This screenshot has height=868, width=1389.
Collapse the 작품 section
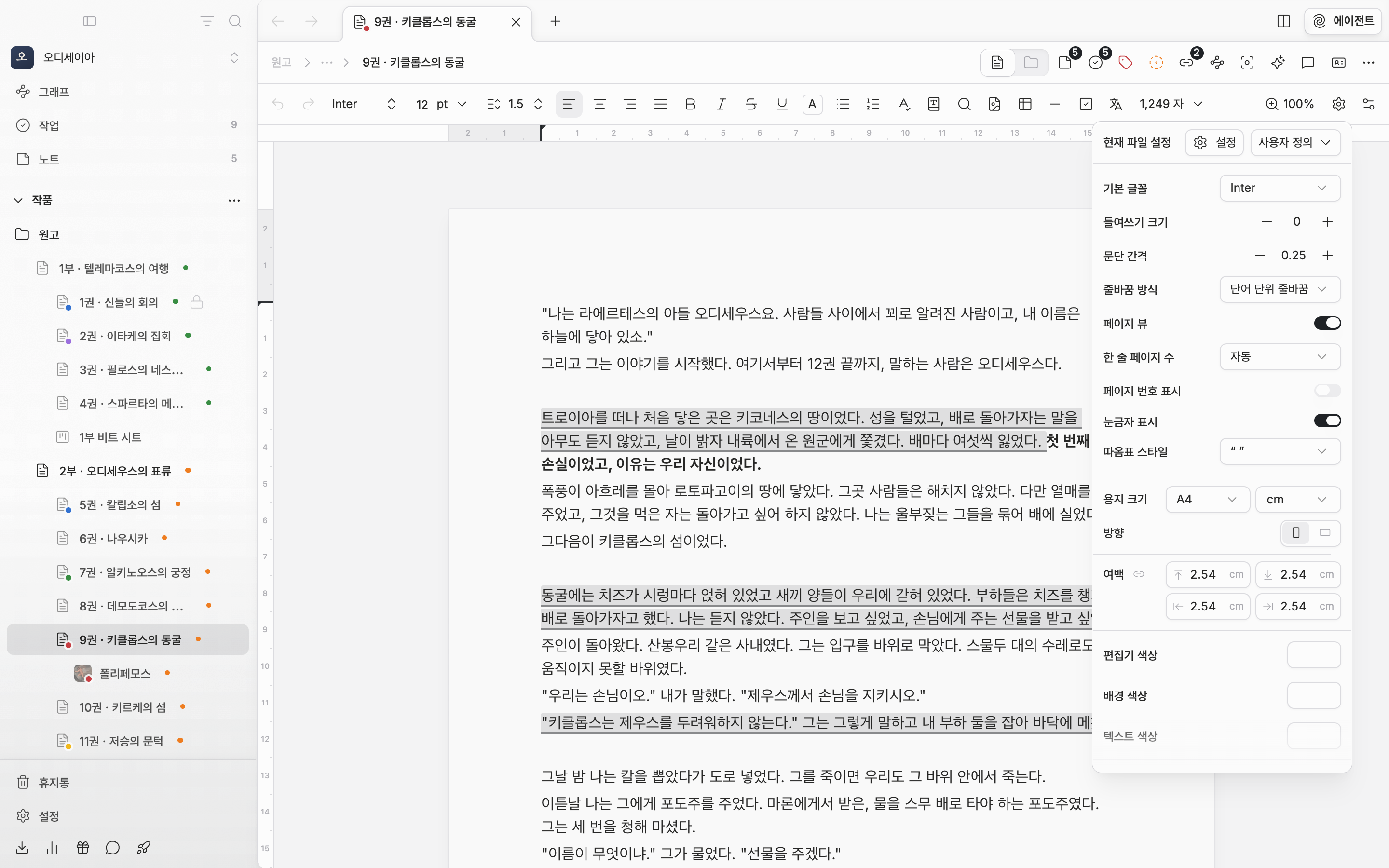tap(18, 200)
